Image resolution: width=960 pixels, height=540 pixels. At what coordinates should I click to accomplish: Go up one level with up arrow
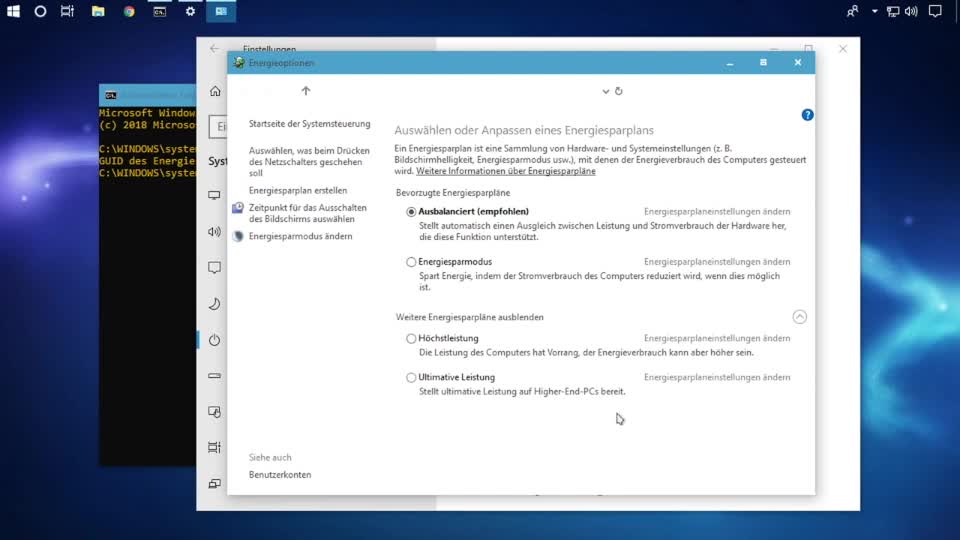306,91
